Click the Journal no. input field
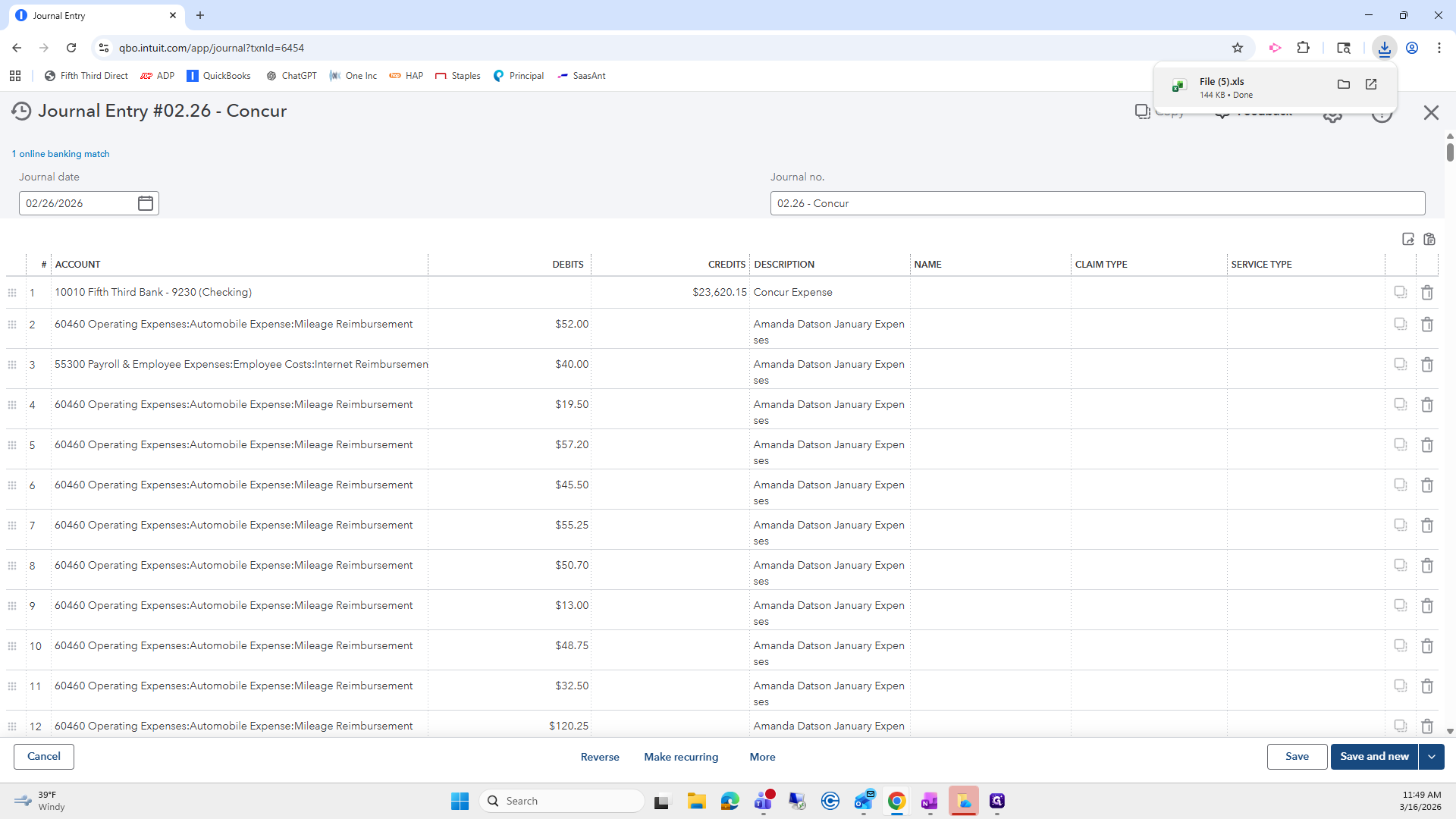1456x819 pixels. click(x=1097, y=203)
